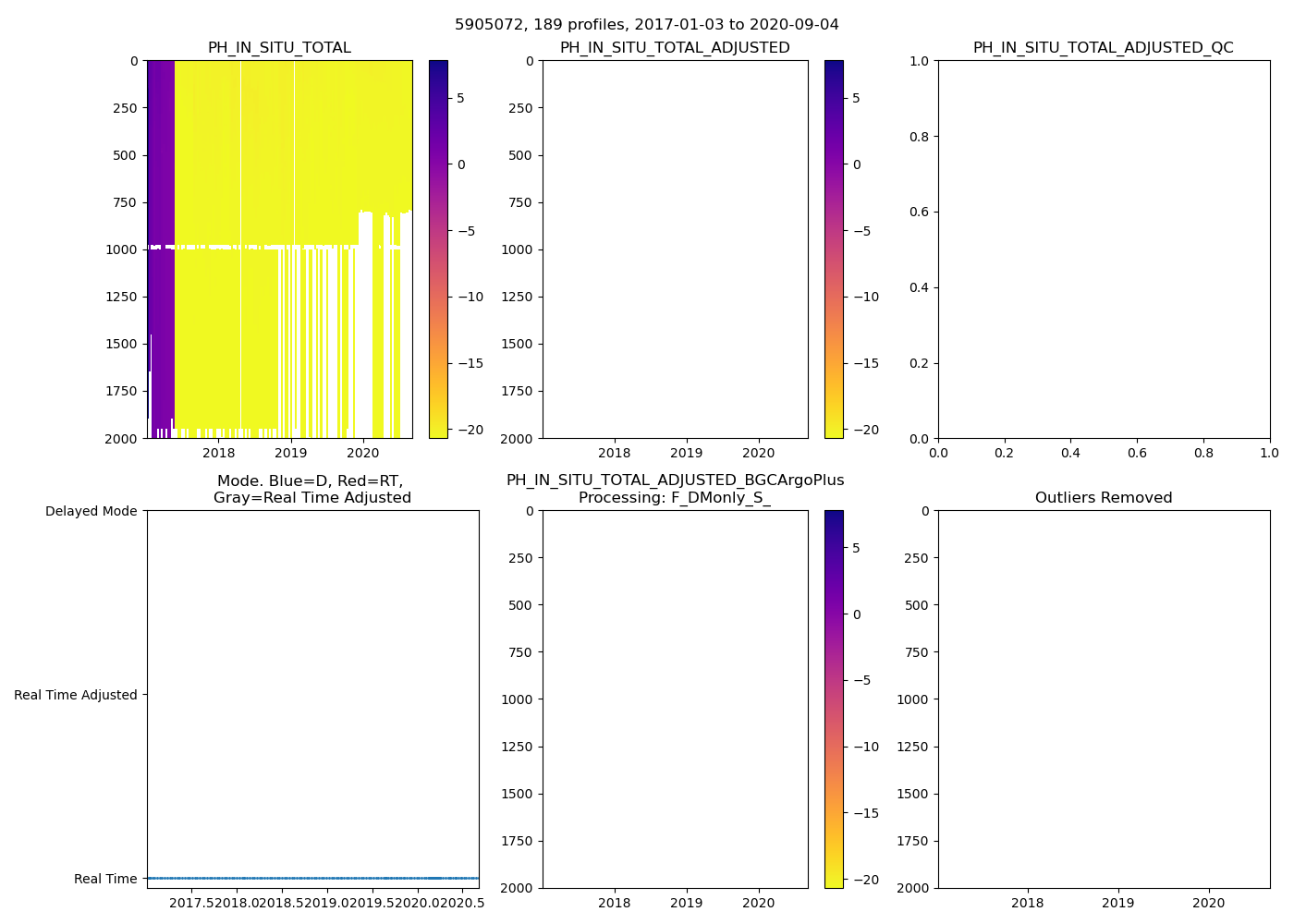Screen dimensions: 1294x924
Task: Click the colorbar beside the BGCArgoPlus plot
Action: (x=834, y=699)
